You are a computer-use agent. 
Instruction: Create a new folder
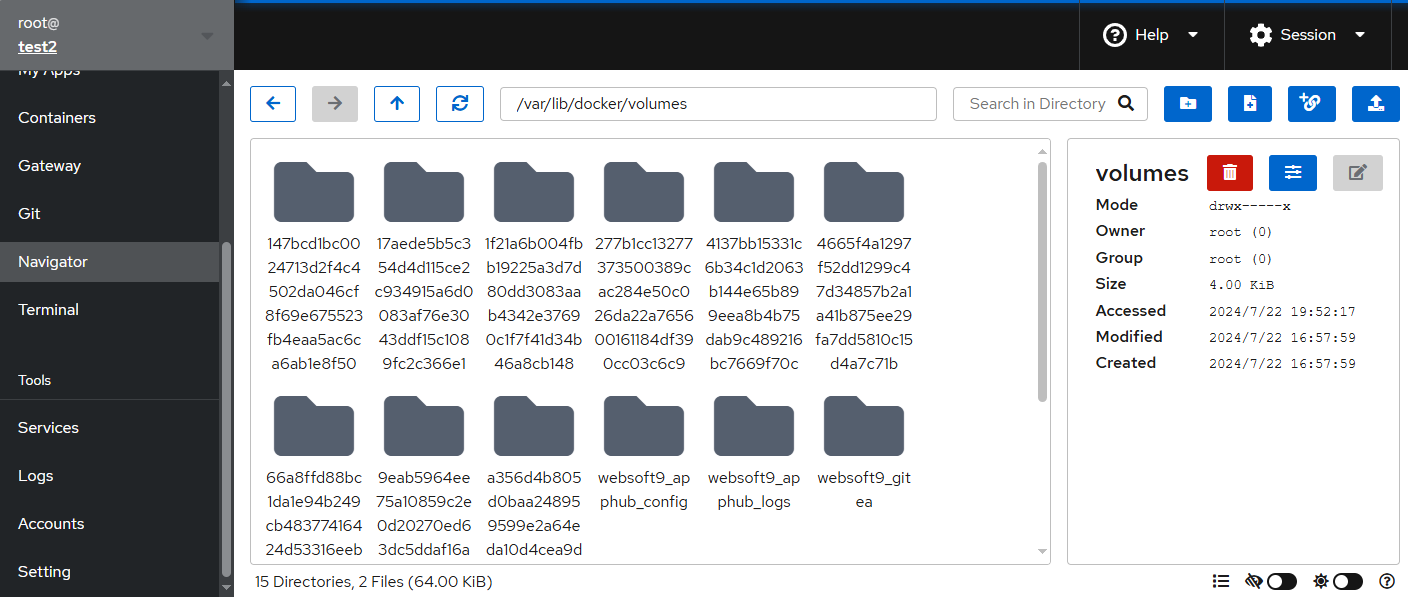pos(1188,104)
